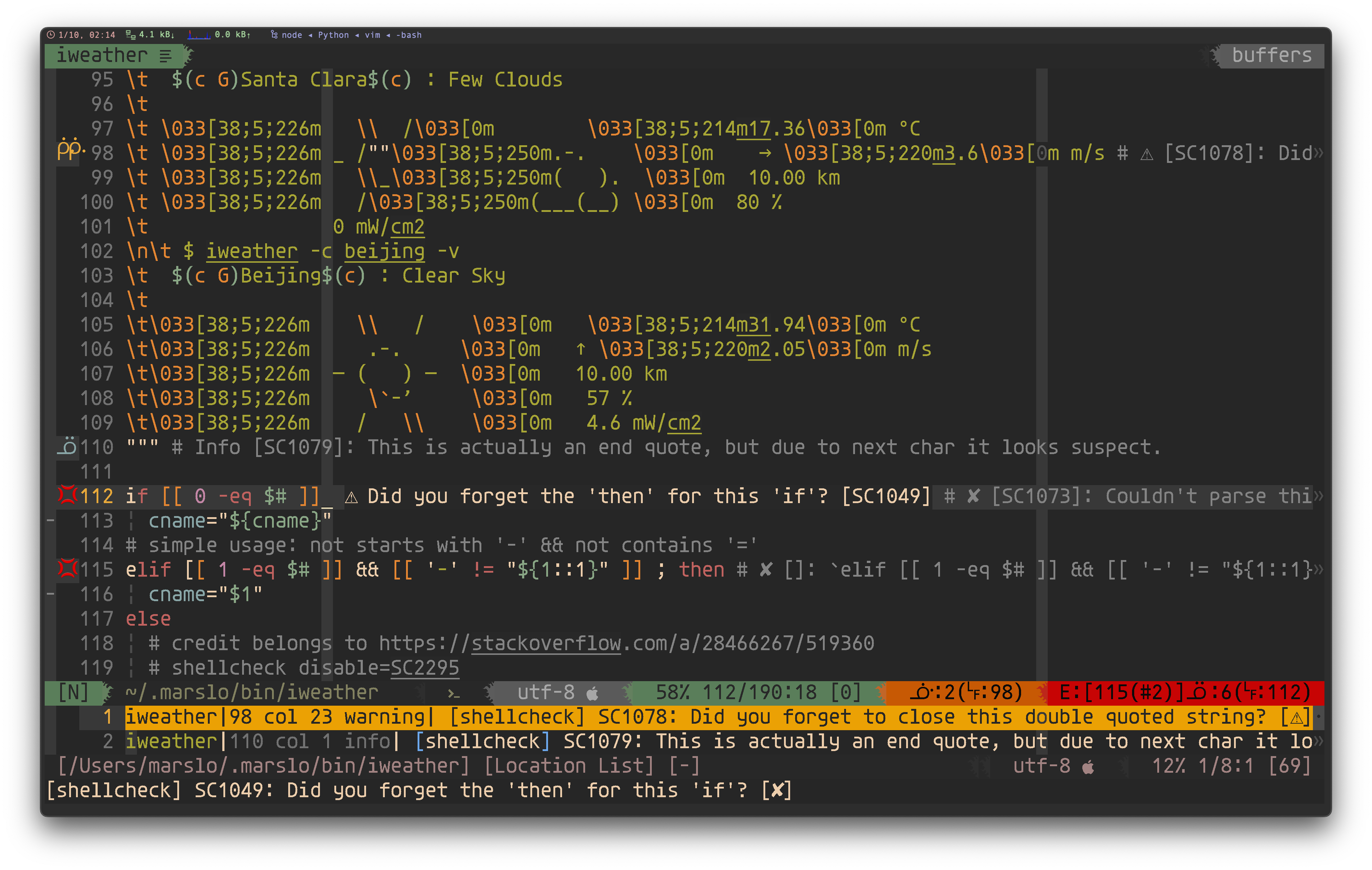
Task: Click the [Location List] label in the lower statusline
Action: (569, 766)
